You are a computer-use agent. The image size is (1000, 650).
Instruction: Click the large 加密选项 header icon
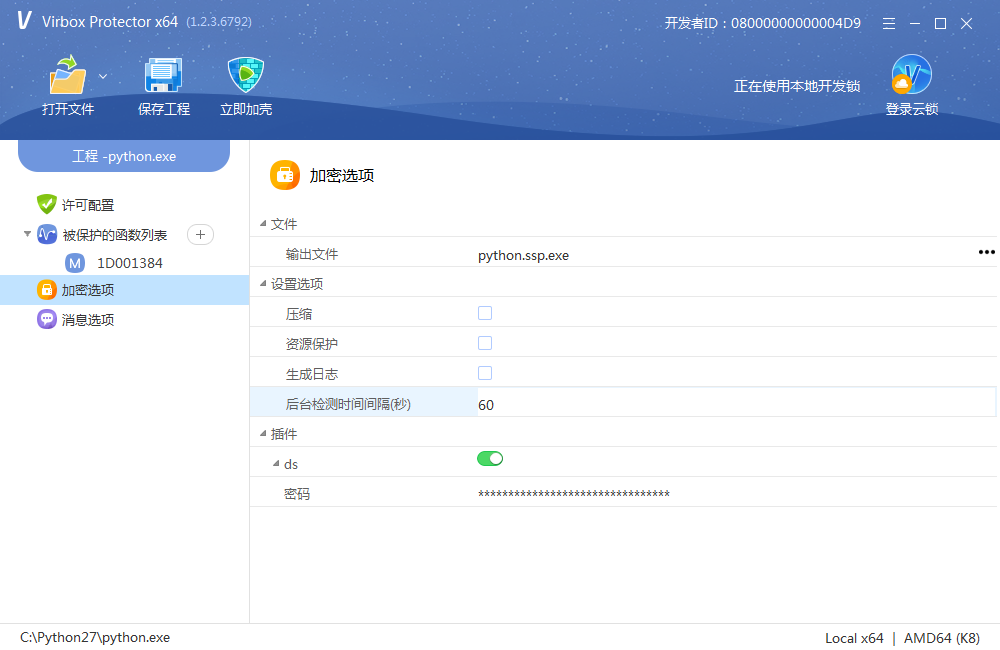click(284, 175)
